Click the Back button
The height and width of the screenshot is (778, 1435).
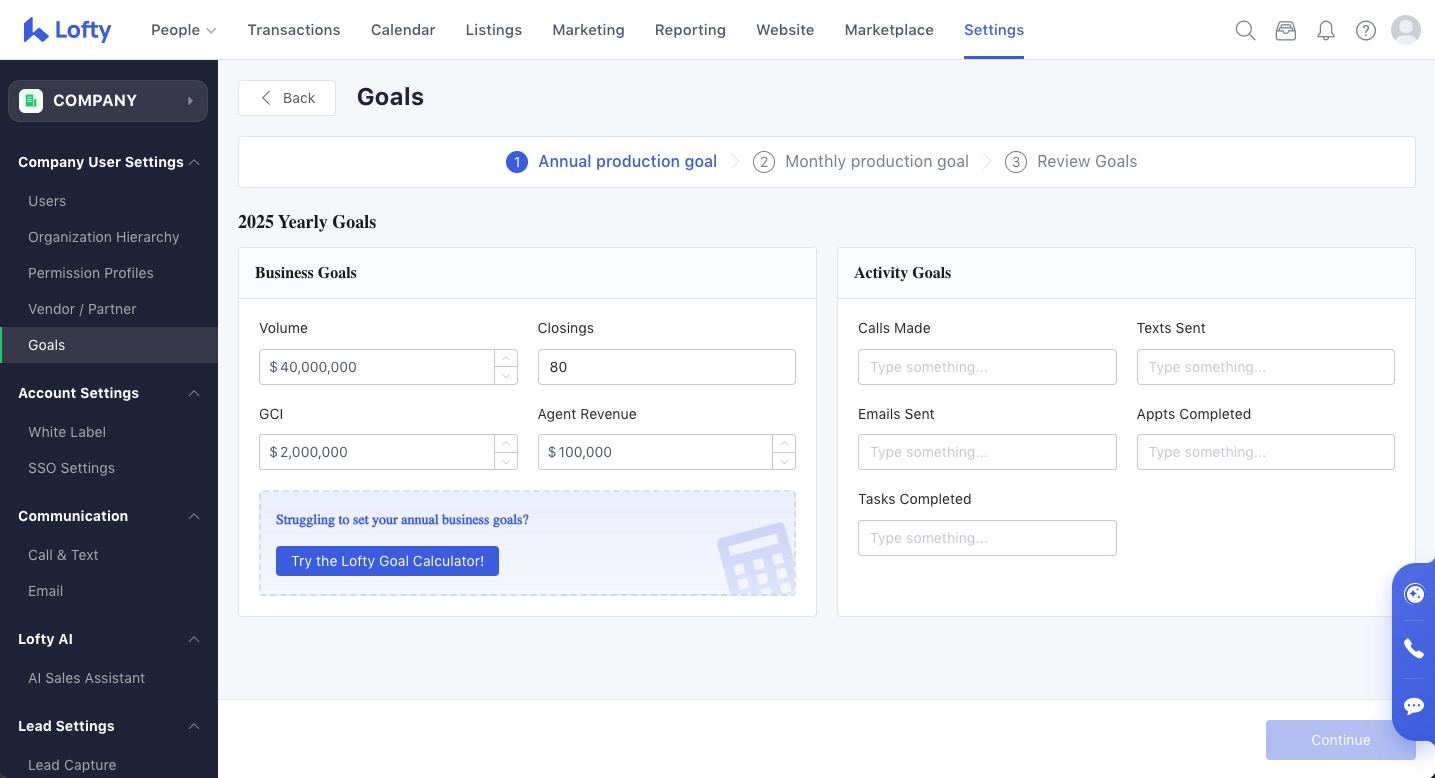point(287,98)
